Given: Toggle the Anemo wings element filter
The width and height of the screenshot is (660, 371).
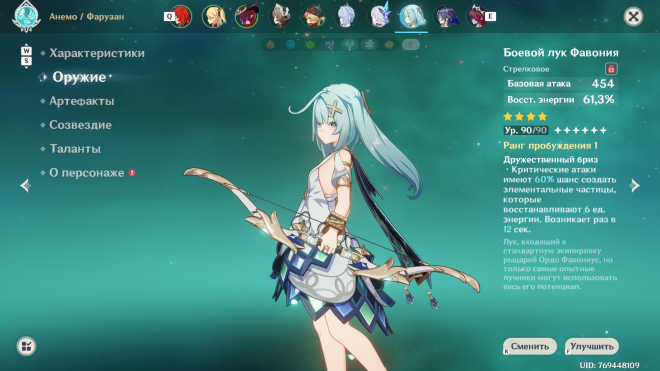Looking at the screenshot, I should 349,44.
